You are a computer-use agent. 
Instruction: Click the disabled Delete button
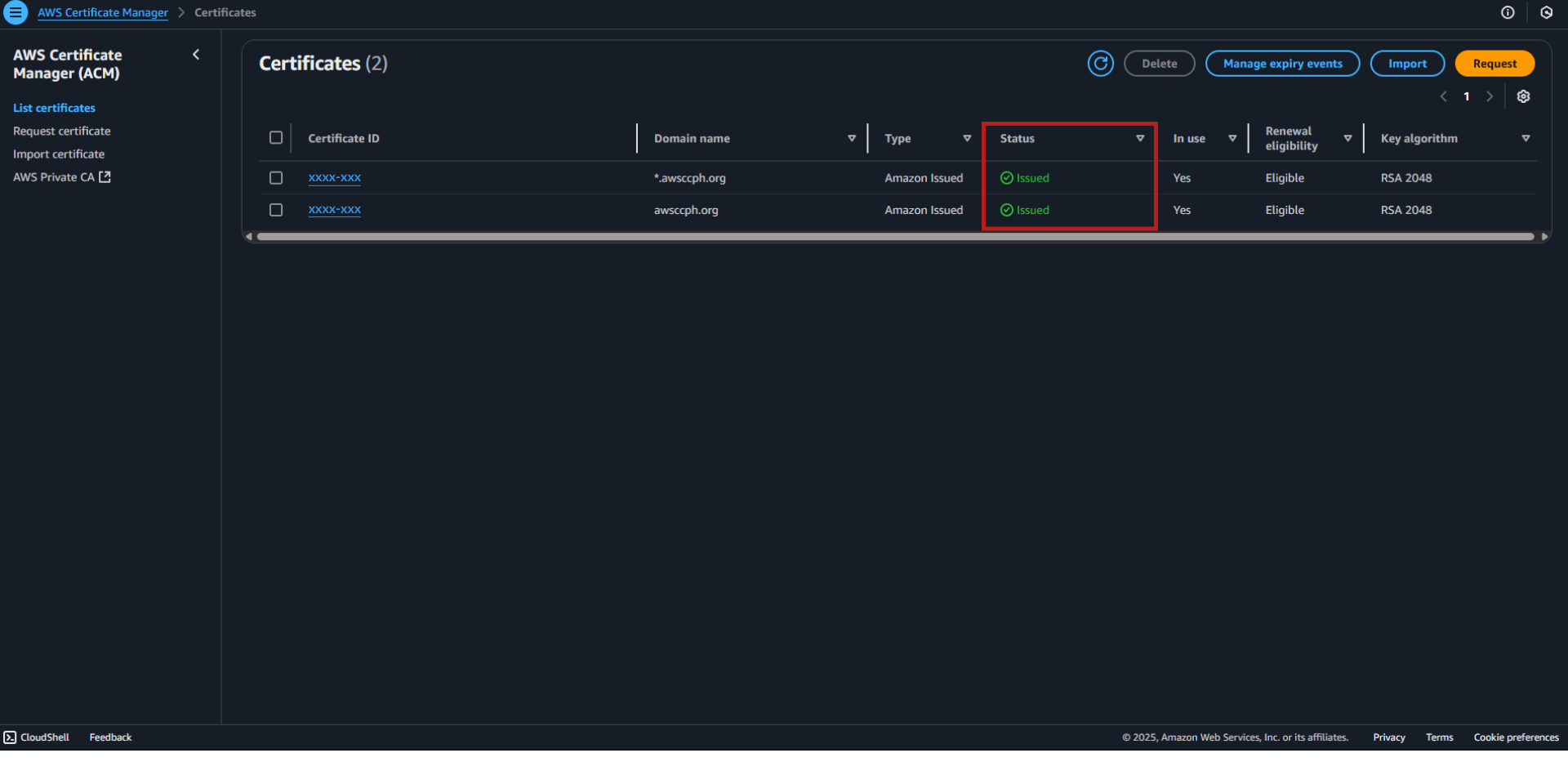1159,63
